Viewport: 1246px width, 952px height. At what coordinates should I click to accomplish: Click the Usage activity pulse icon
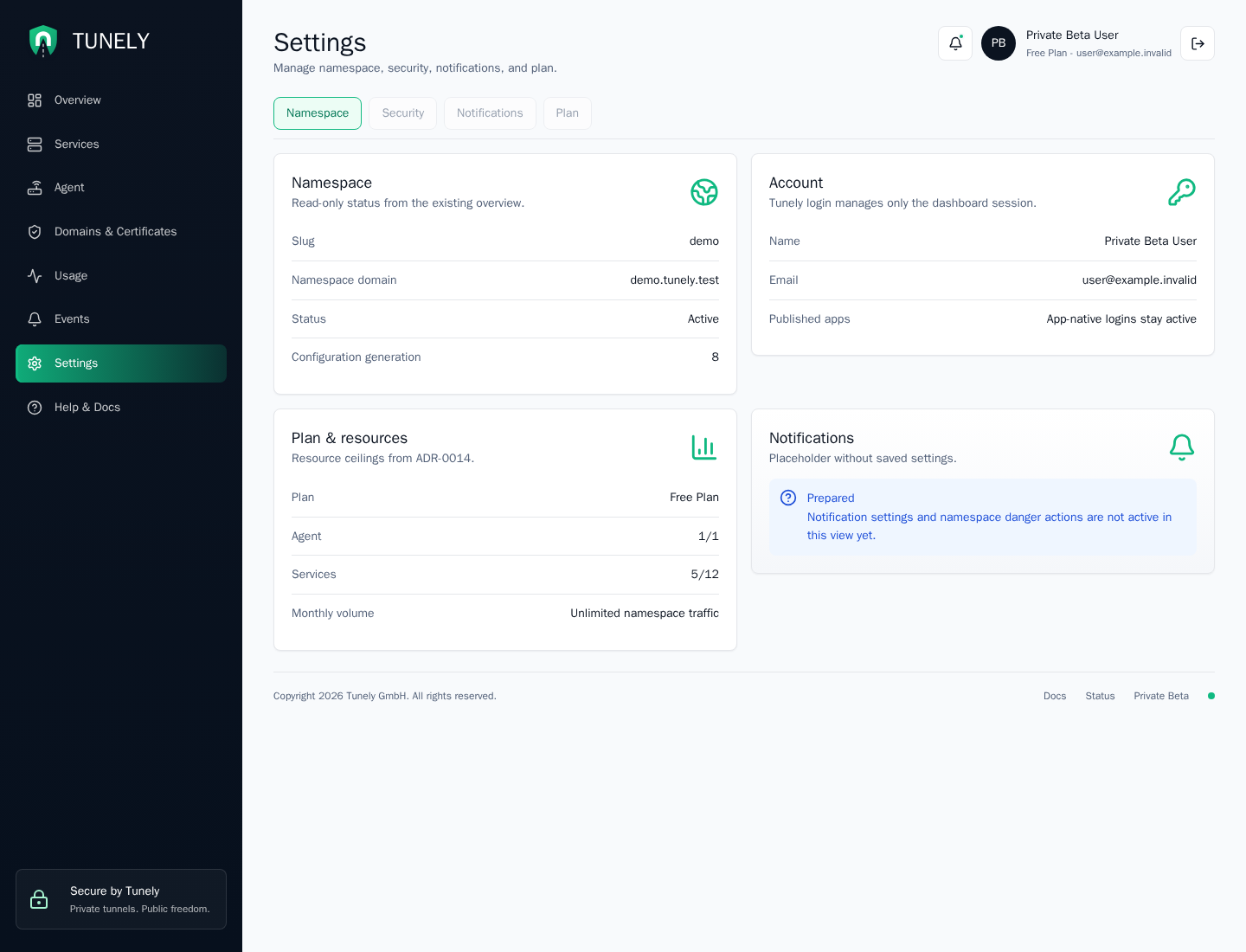35,276
